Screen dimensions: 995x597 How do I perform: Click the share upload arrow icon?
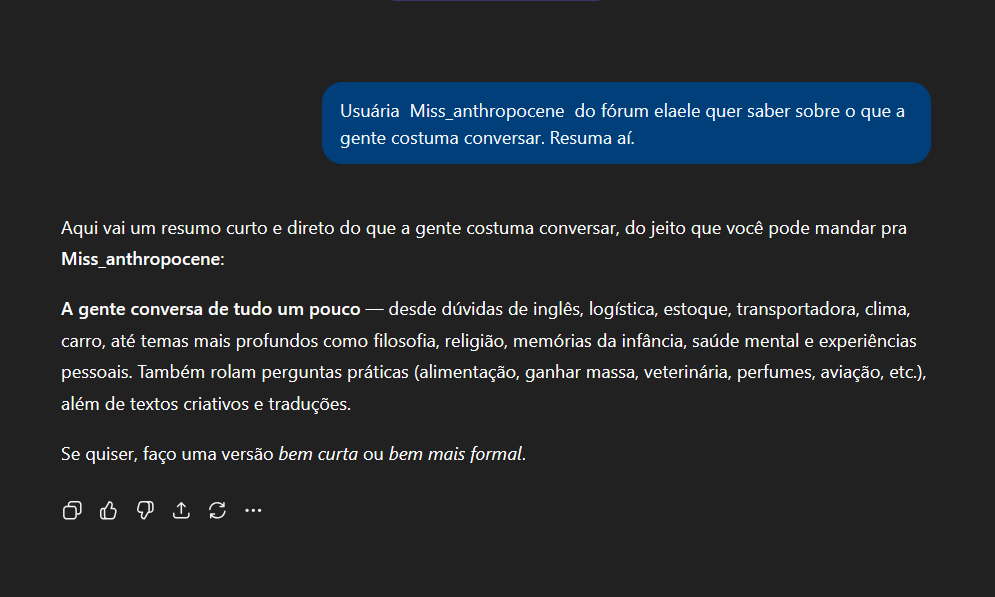tap(181, 511)
